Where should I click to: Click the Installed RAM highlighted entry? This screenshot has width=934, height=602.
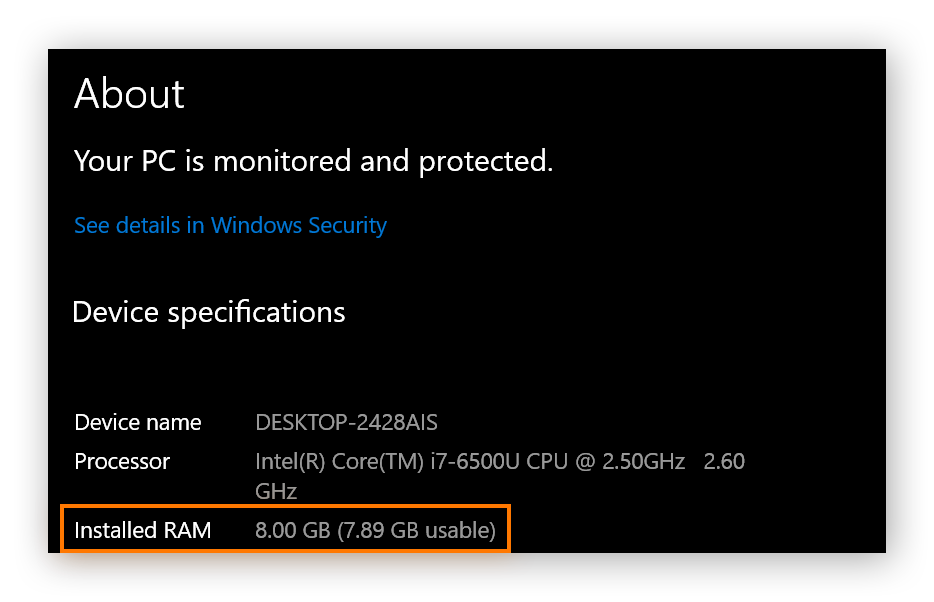pos(285,530)
